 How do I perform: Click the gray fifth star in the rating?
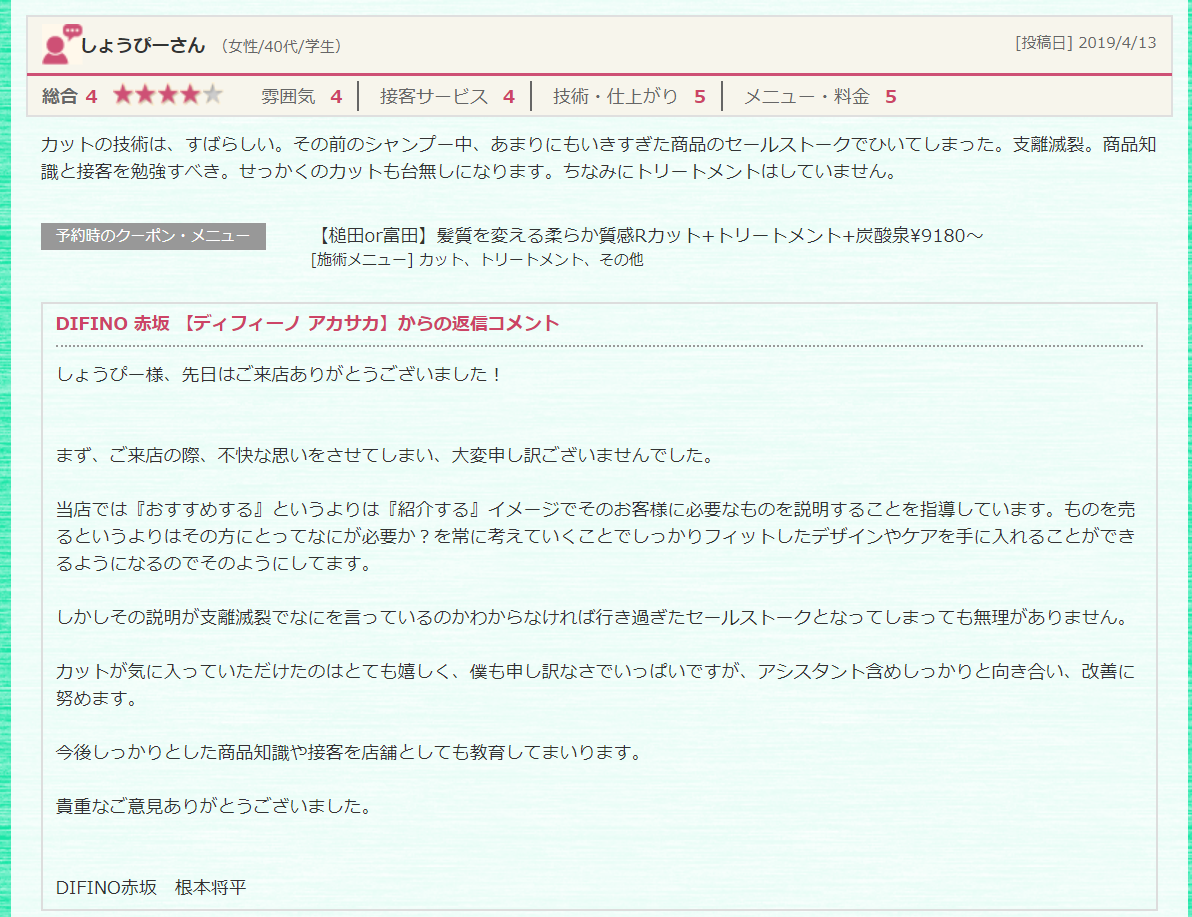212,96
